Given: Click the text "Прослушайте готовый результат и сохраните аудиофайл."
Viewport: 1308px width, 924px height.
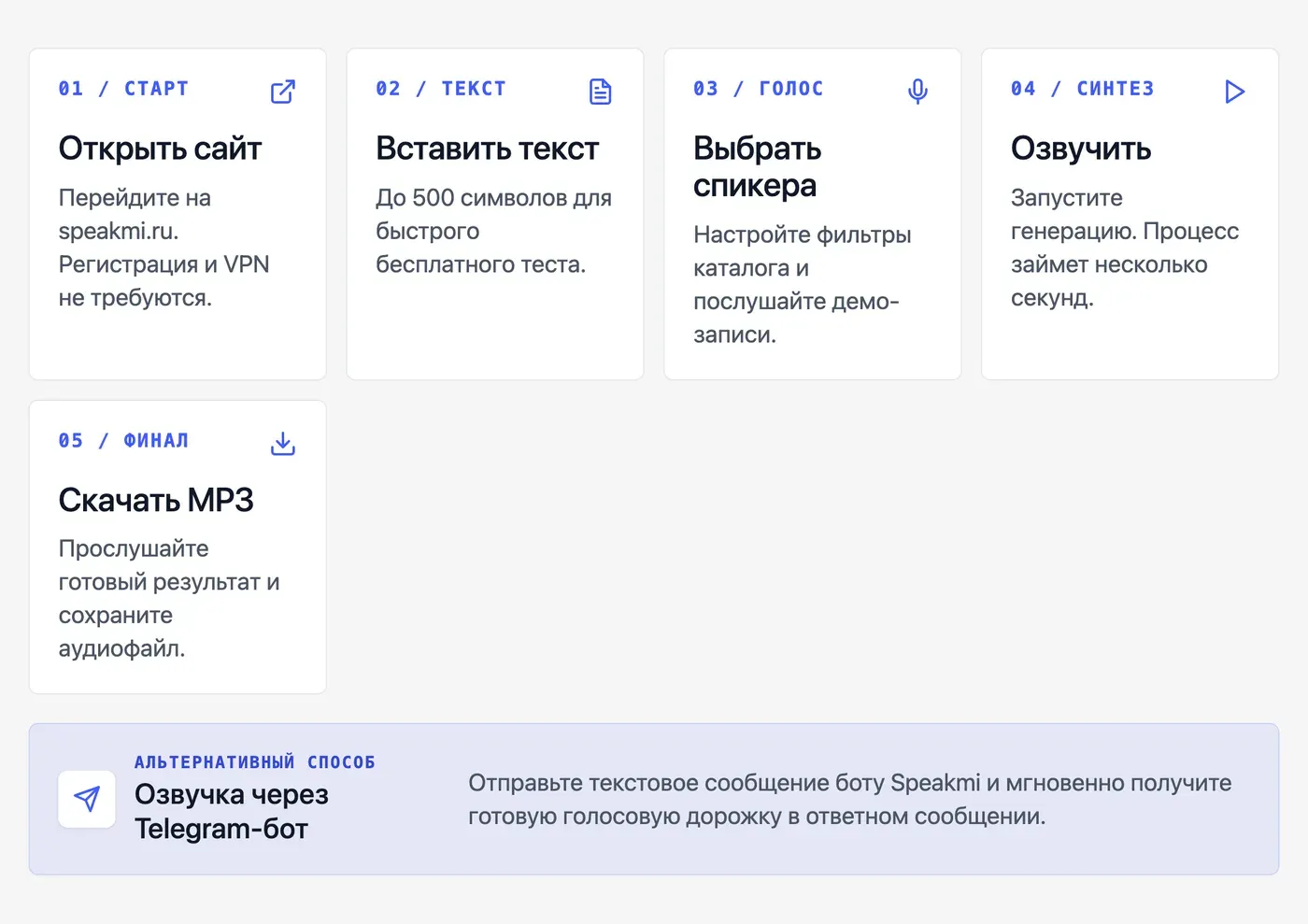Looking at the screenshot, I should coord(169,598).
